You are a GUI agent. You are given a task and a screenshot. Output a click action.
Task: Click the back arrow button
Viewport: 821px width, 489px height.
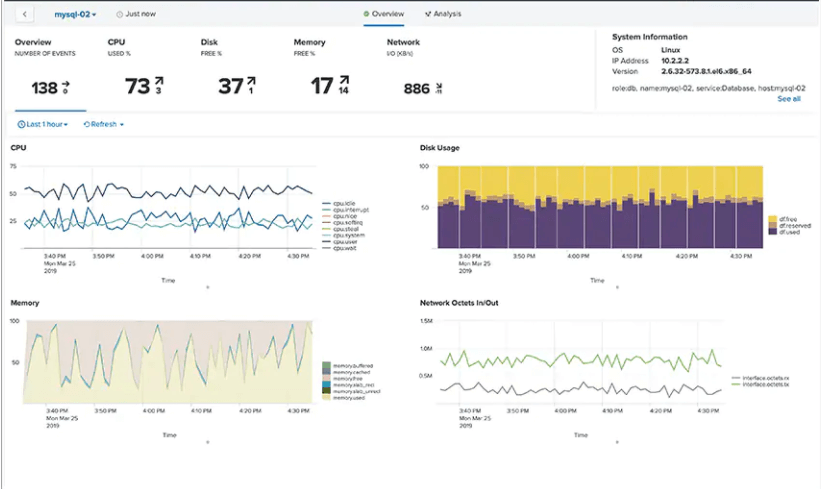tap(25, 15)
